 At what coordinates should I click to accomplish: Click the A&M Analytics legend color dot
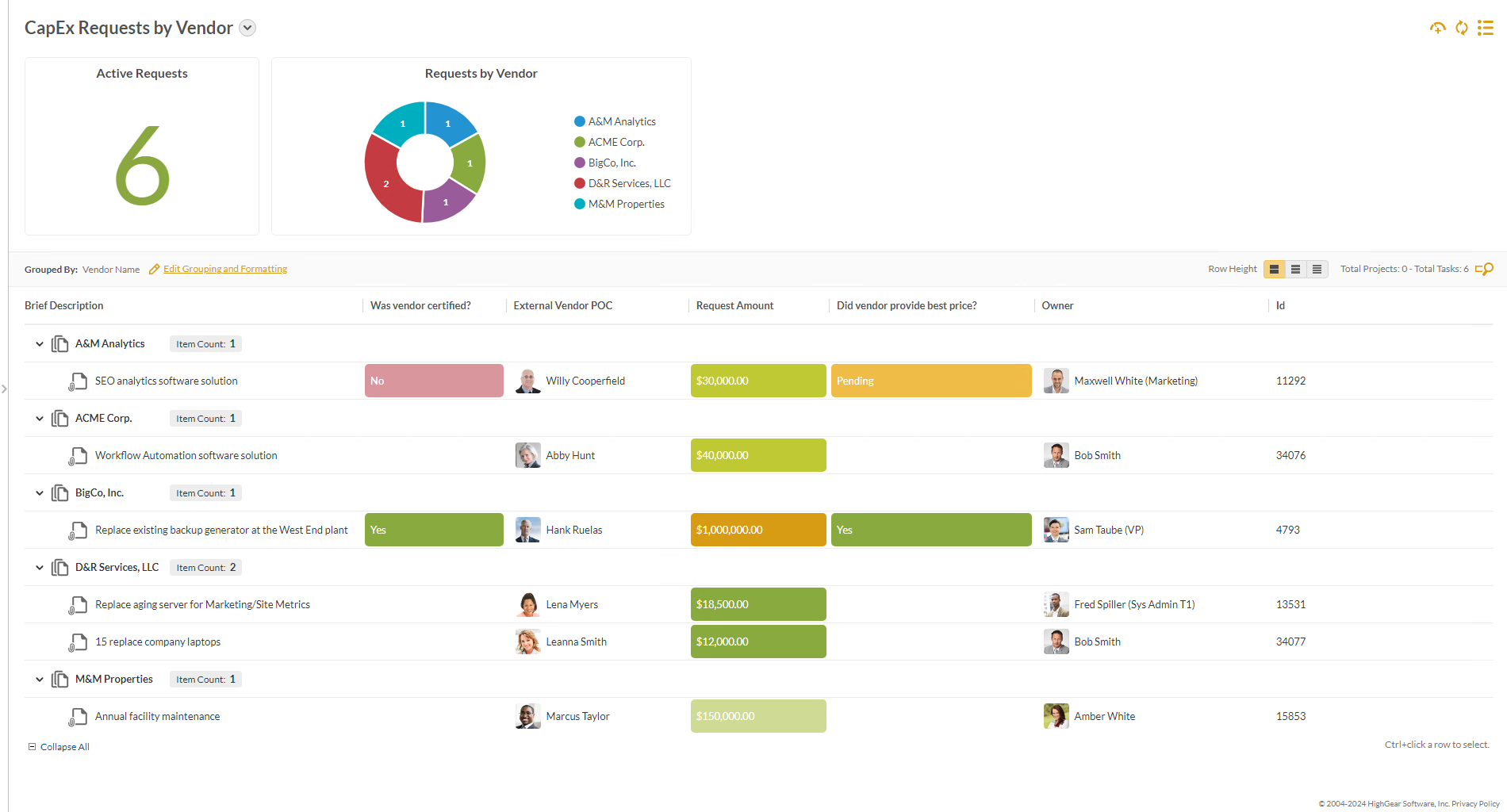pos(580,121)
